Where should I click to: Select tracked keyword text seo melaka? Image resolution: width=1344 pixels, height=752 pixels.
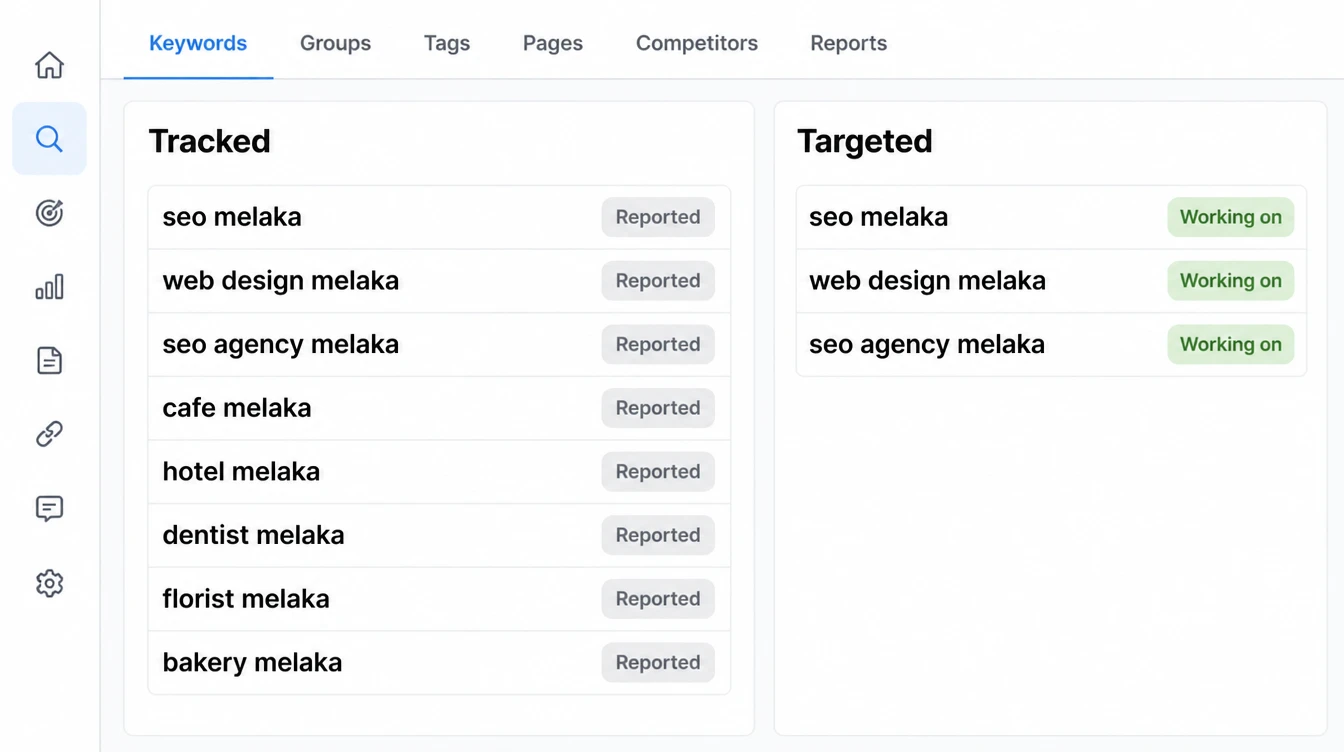pos(232,217)
